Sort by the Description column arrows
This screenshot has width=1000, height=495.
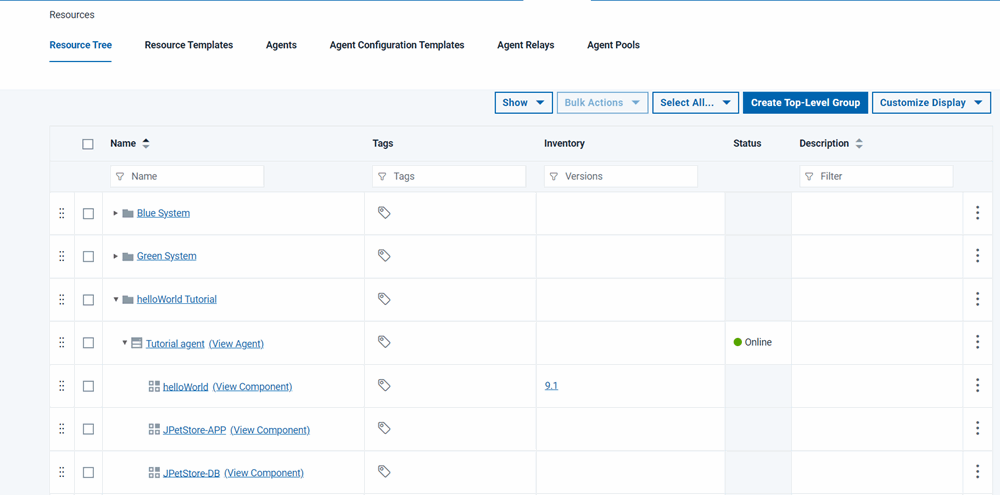tap(859, 144)
